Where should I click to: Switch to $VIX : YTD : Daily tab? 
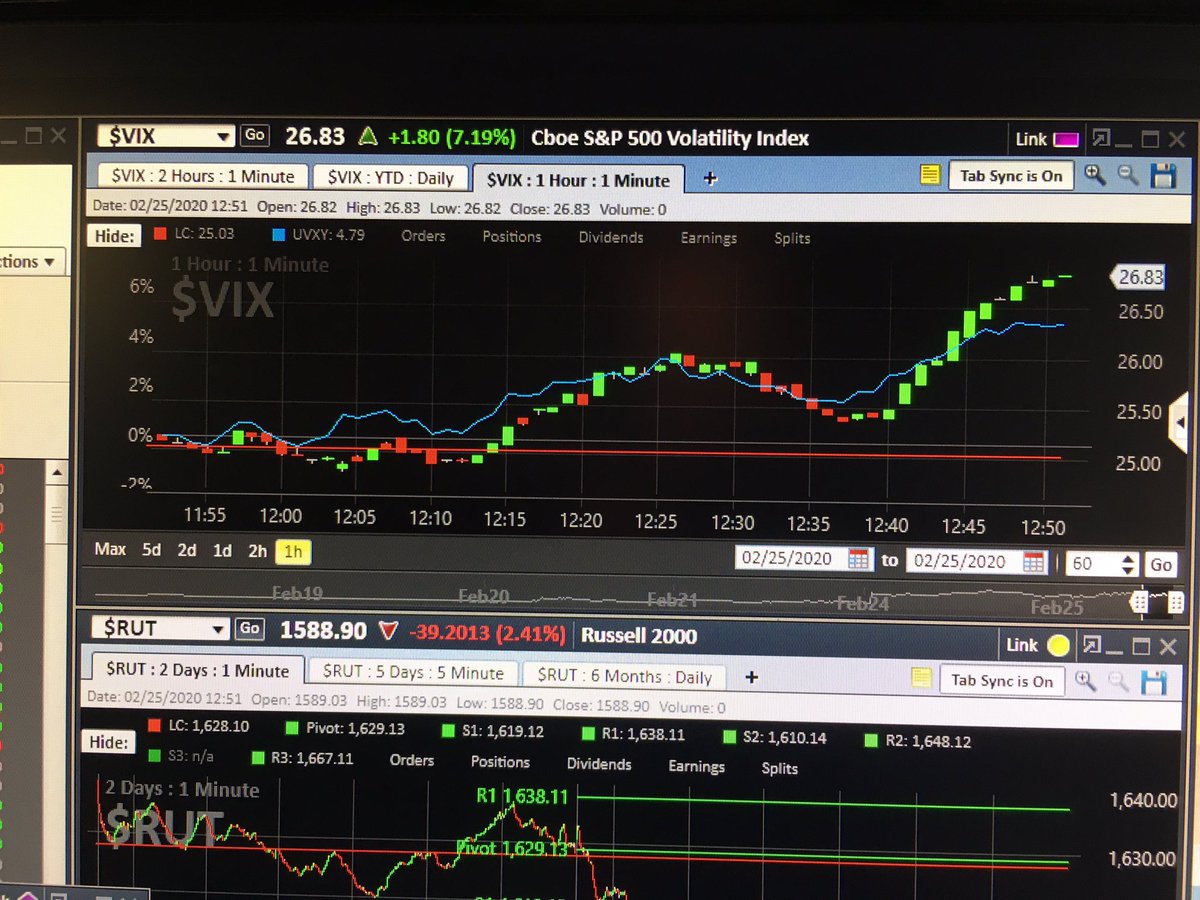389,178
